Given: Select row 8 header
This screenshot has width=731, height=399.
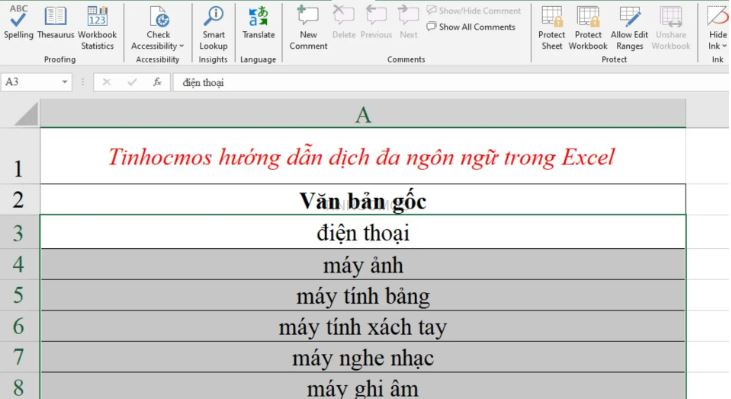Looking at the screenshot, I should [x=19, y=386].
